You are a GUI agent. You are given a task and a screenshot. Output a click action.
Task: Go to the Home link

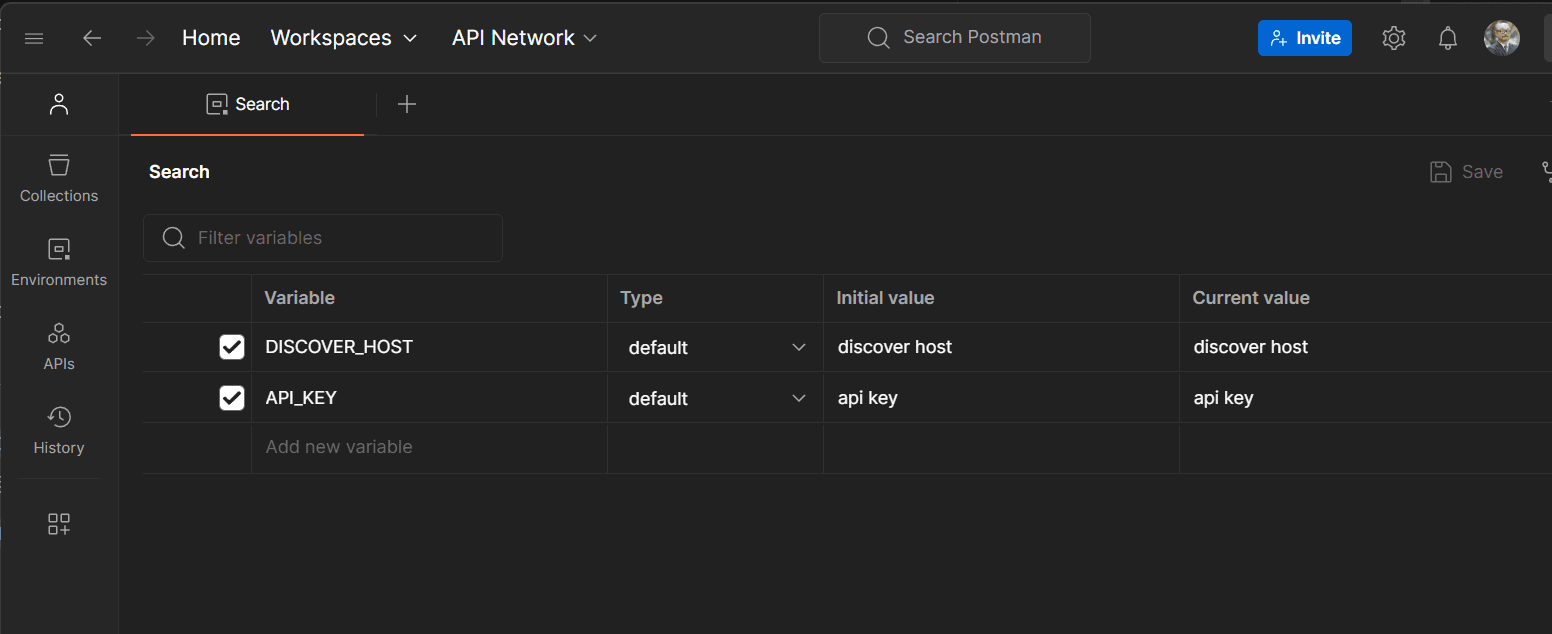pos(211,38)
